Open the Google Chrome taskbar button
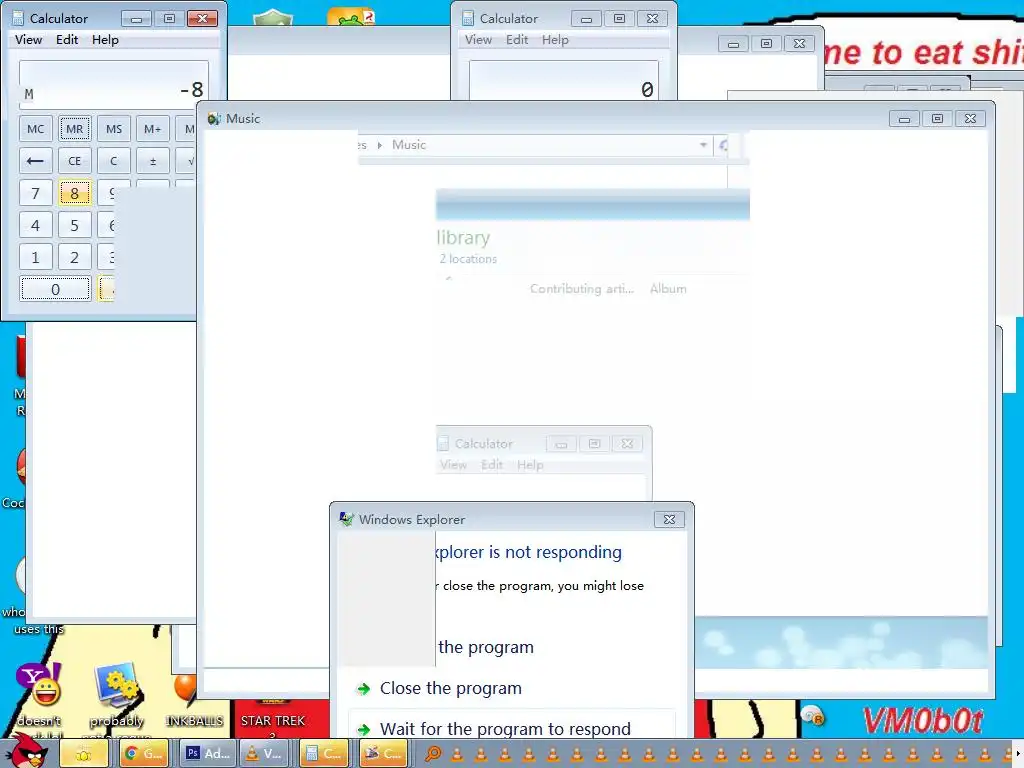Image resolution: width=1024 pixels, height=768 pixels. tap(143, 754)
